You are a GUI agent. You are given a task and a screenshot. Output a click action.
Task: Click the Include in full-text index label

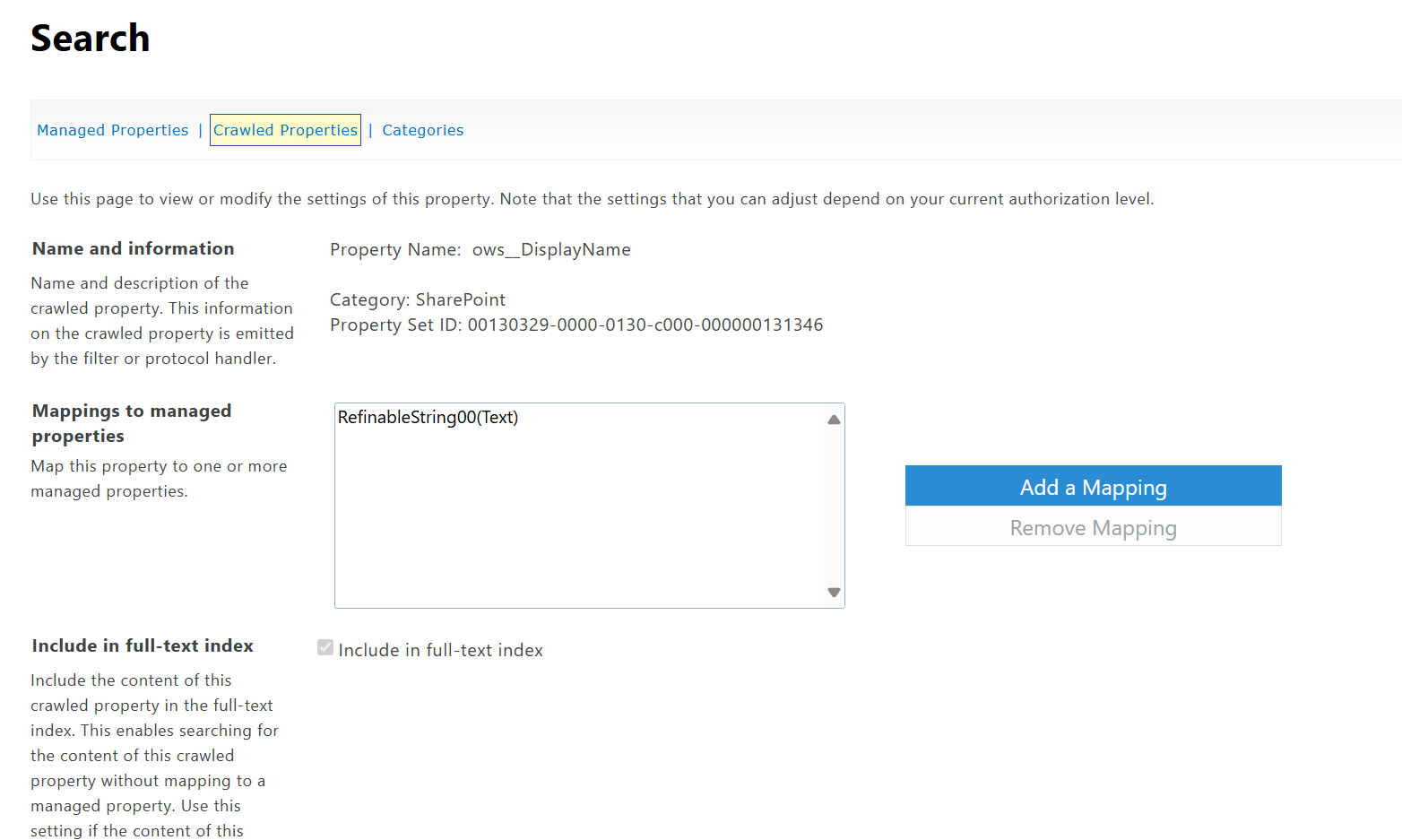point(440,649)
